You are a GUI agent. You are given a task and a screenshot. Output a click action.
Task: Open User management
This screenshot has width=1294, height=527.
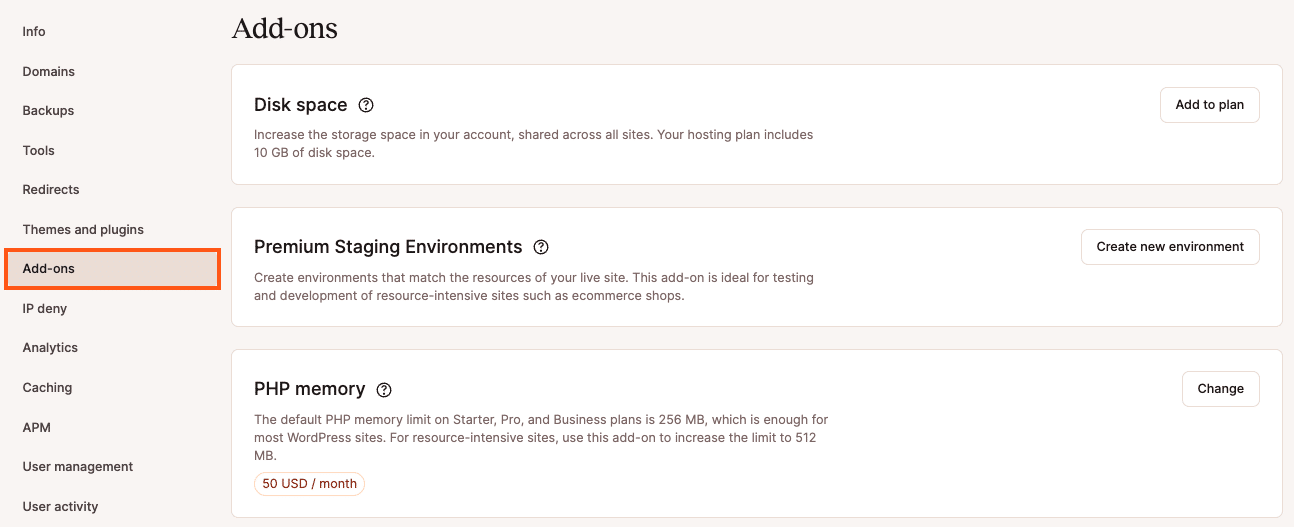[78, 467]
